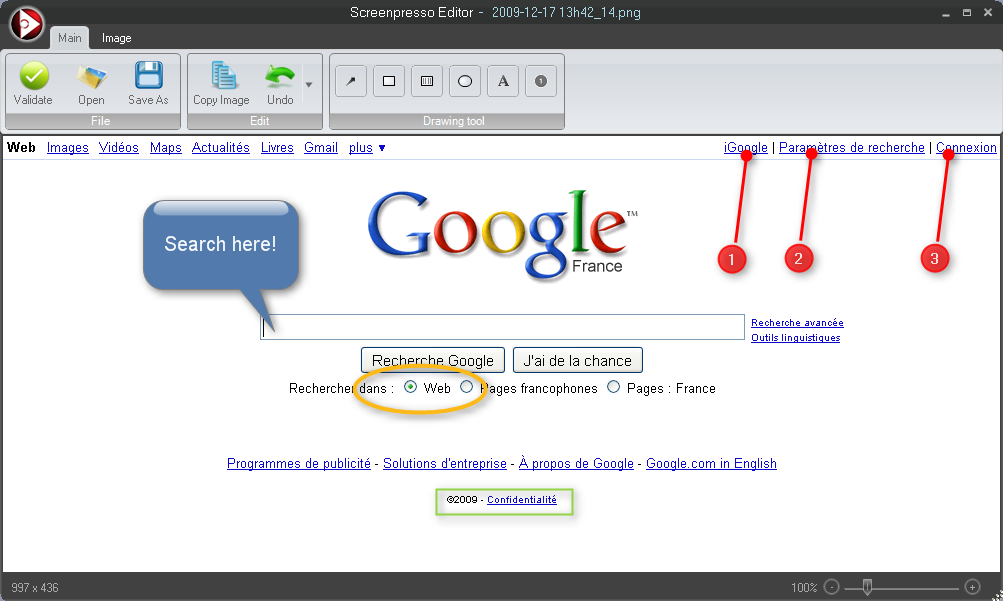Click the Vidéos link
This screenshot has width=1003, height=601.
(119, 148)
